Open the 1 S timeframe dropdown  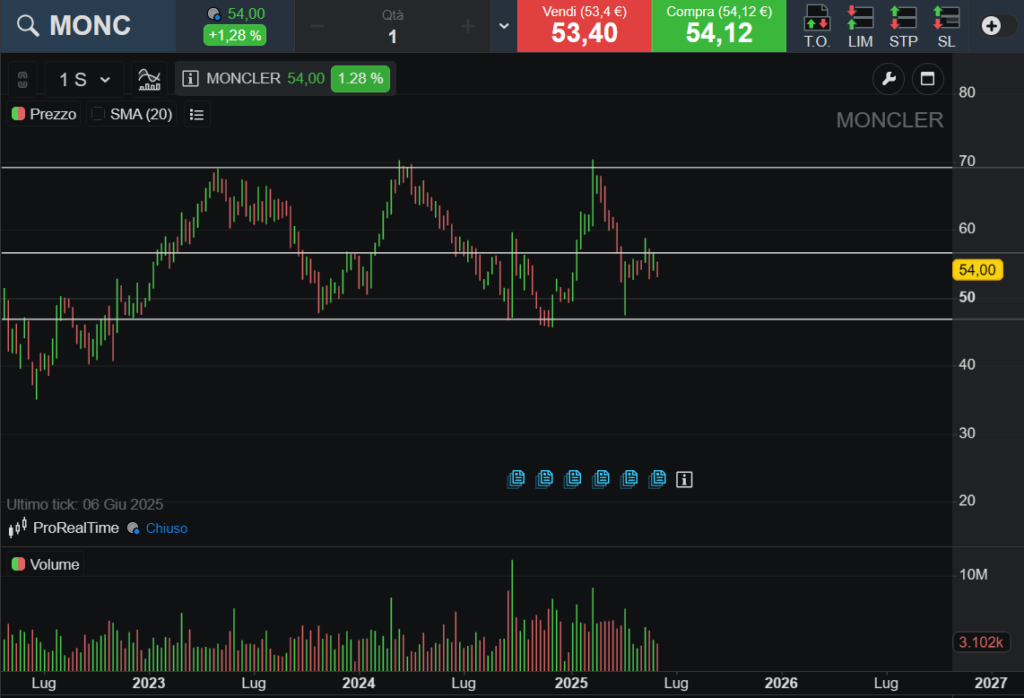coord(84,79)
